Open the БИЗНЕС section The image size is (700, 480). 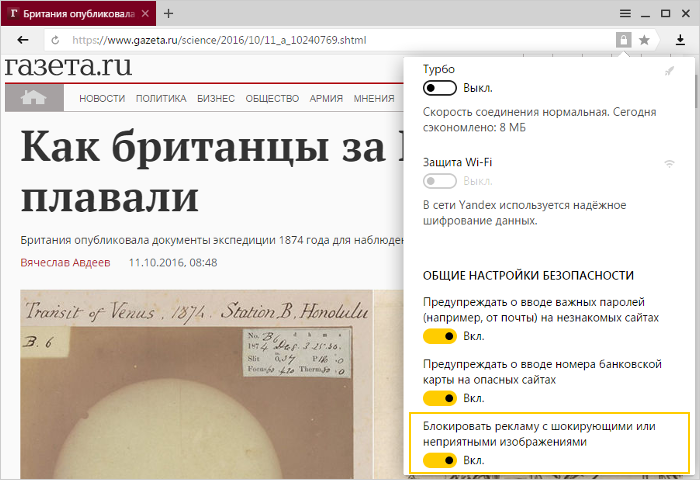(216, 98)
